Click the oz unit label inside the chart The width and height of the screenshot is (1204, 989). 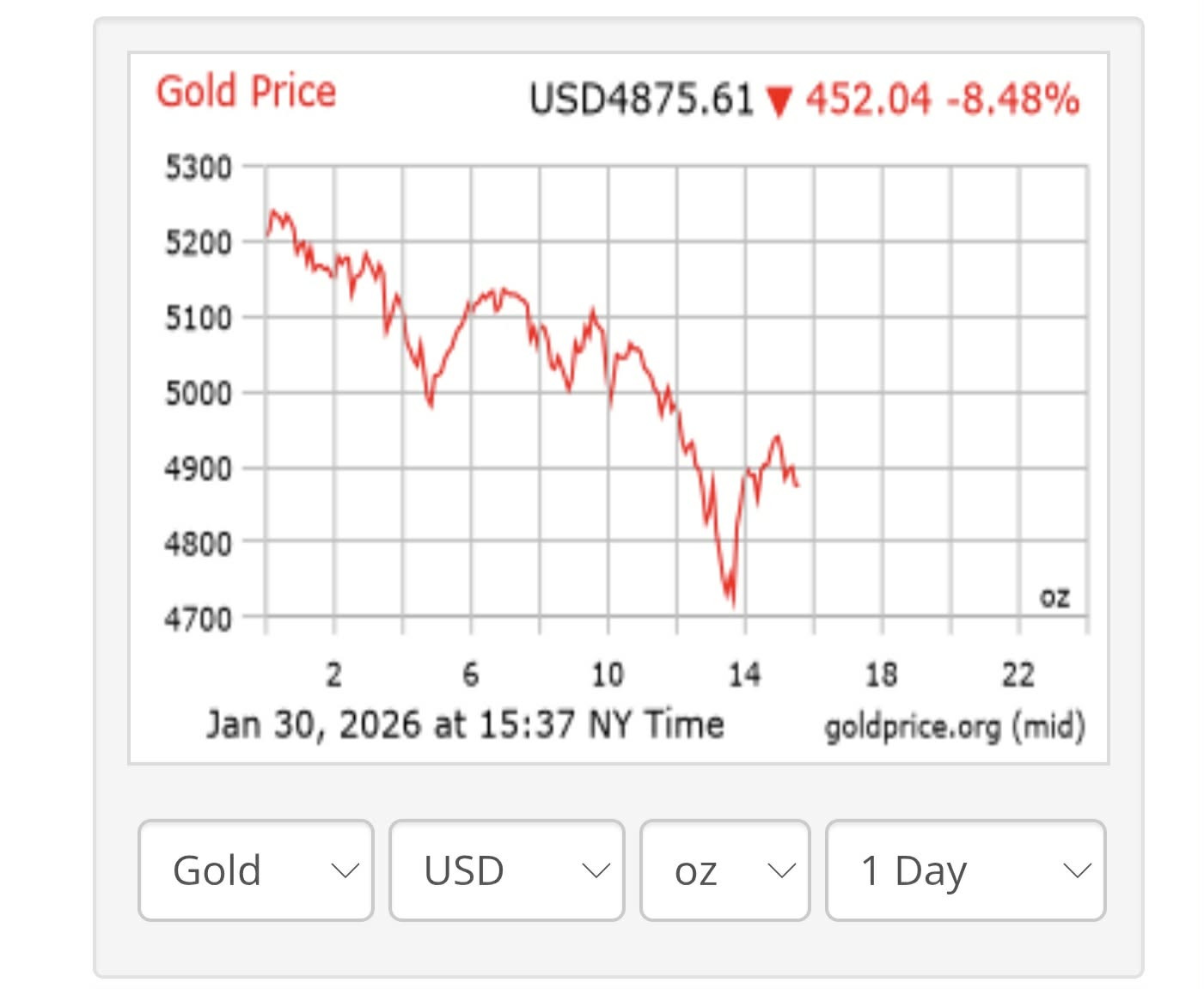click(1054, 597)
